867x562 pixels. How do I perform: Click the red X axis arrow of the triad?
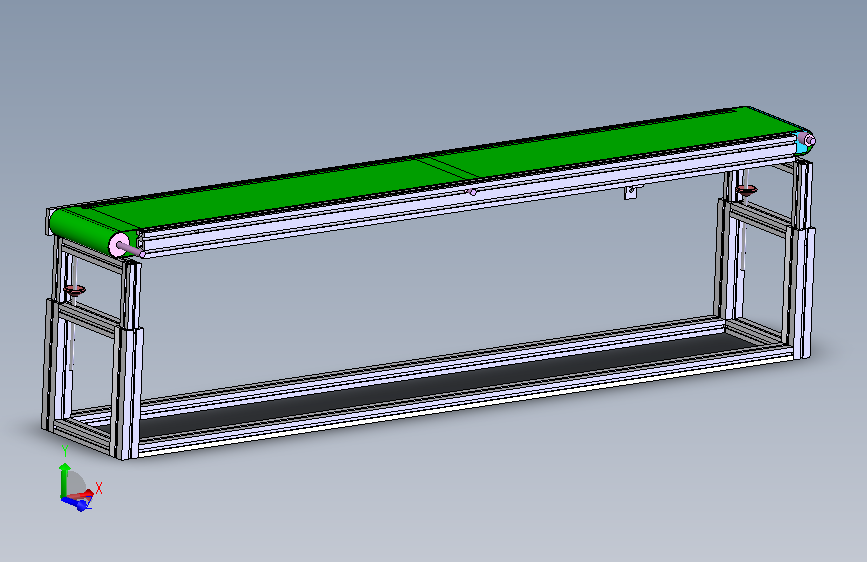pyautogui.click(x=83, y=494)
